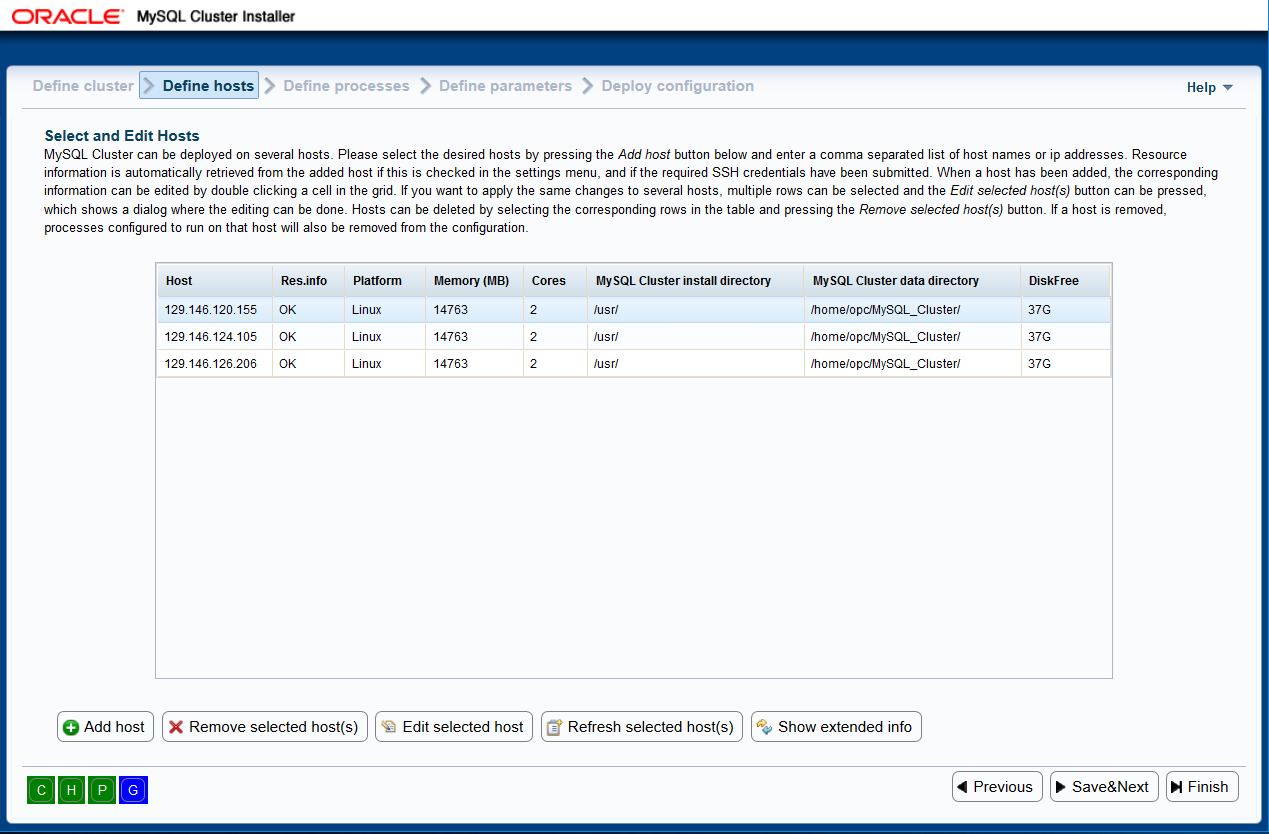
Task: Click the Edit selected host pencil icon
Action: (389, 727)
